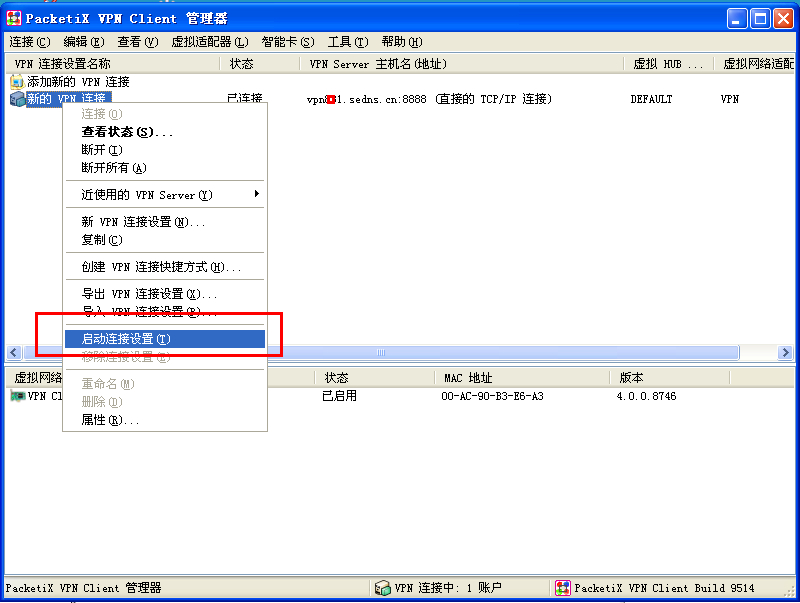The width and height of the screenshot is (800, 603).
Task: Click version value 4.0.0.8746
Action: click(x=646, y=396)
